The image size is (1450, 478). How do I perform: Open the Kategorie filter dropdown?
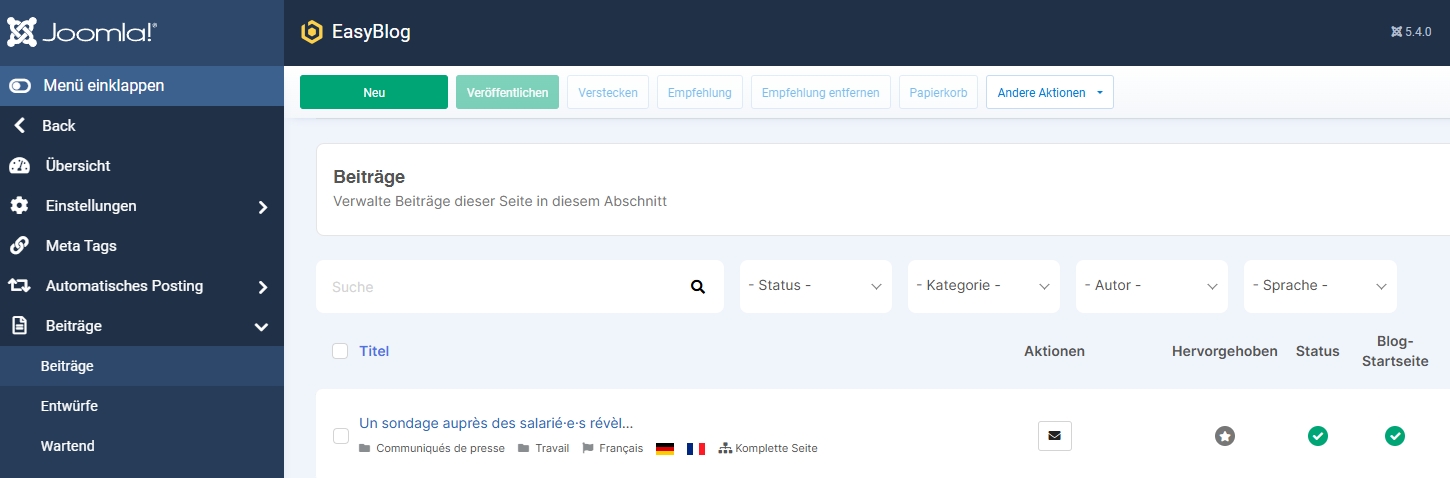pyautogui.click(x=983, y=286)
